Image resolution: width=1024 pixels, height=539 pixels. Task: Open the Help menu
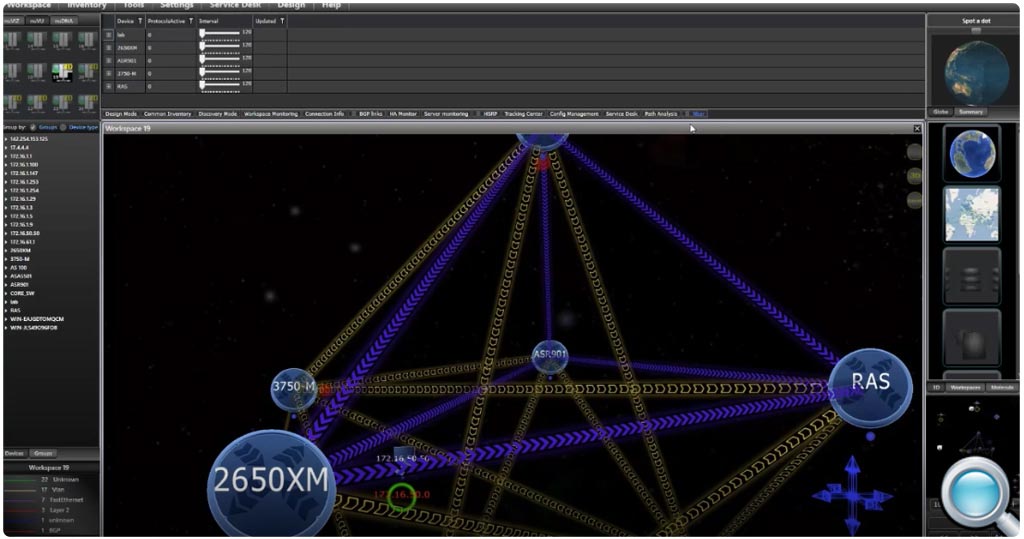coord(331,5)
